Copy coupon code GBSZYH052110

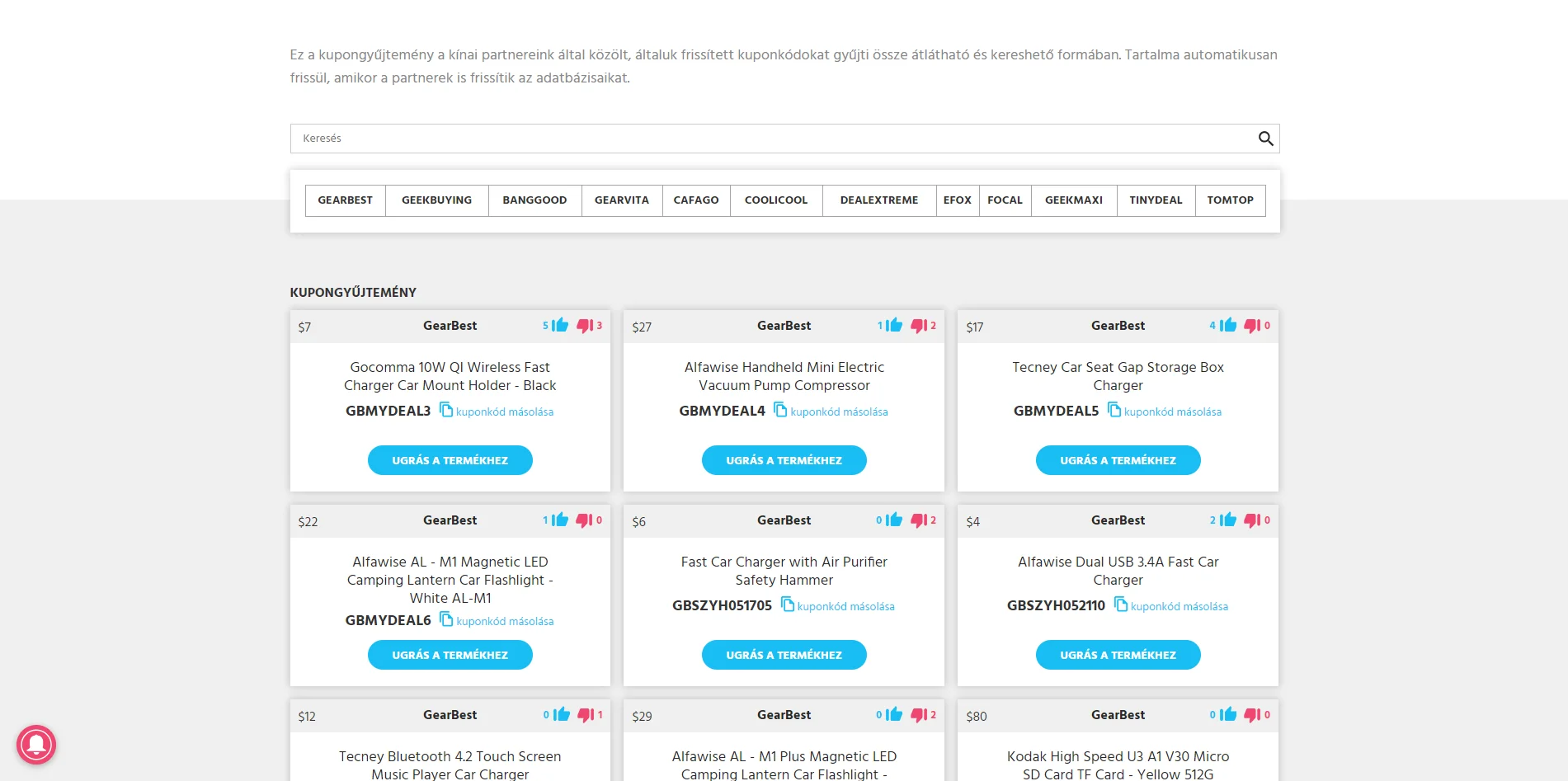point(1170,605)
